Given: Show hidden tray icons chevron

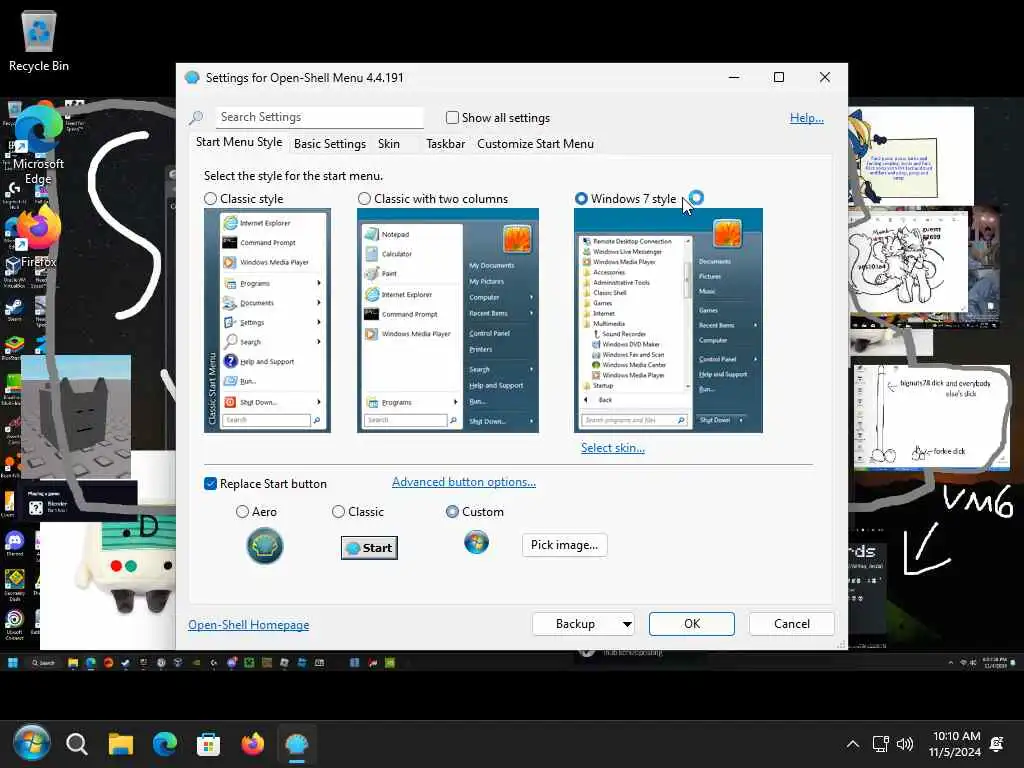Looking at the screenshot, I should tap(853, 744).
